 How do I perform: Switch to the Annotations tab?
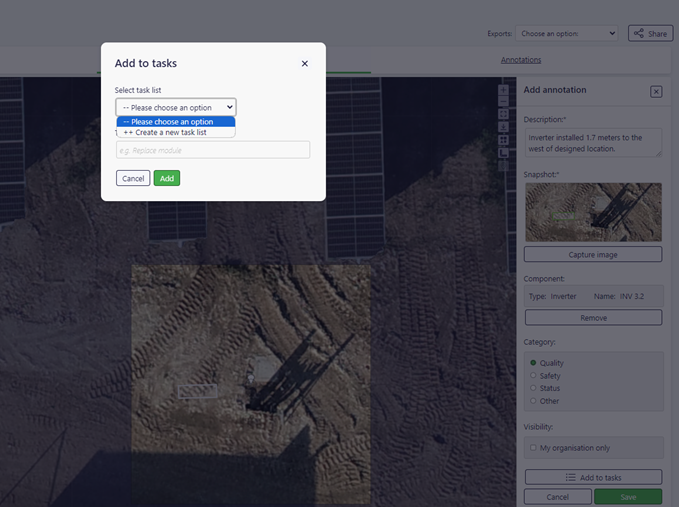pyautogui.click(x=521, y=60)
